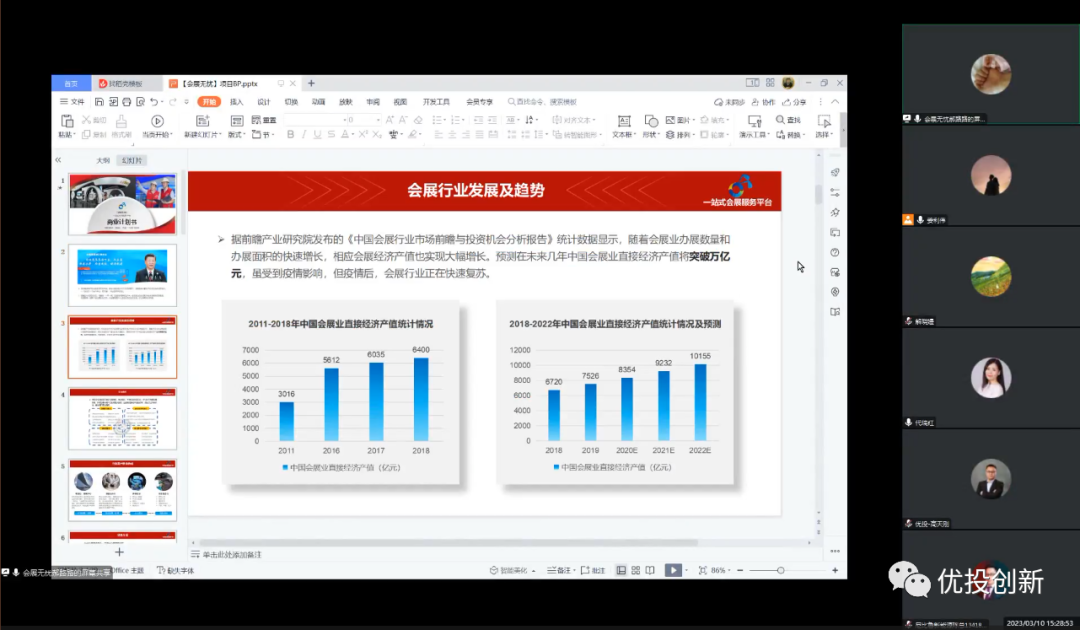The image size is (1080, 630).
Task: Toggle Bold formatting button
Action: click(289, 135)
